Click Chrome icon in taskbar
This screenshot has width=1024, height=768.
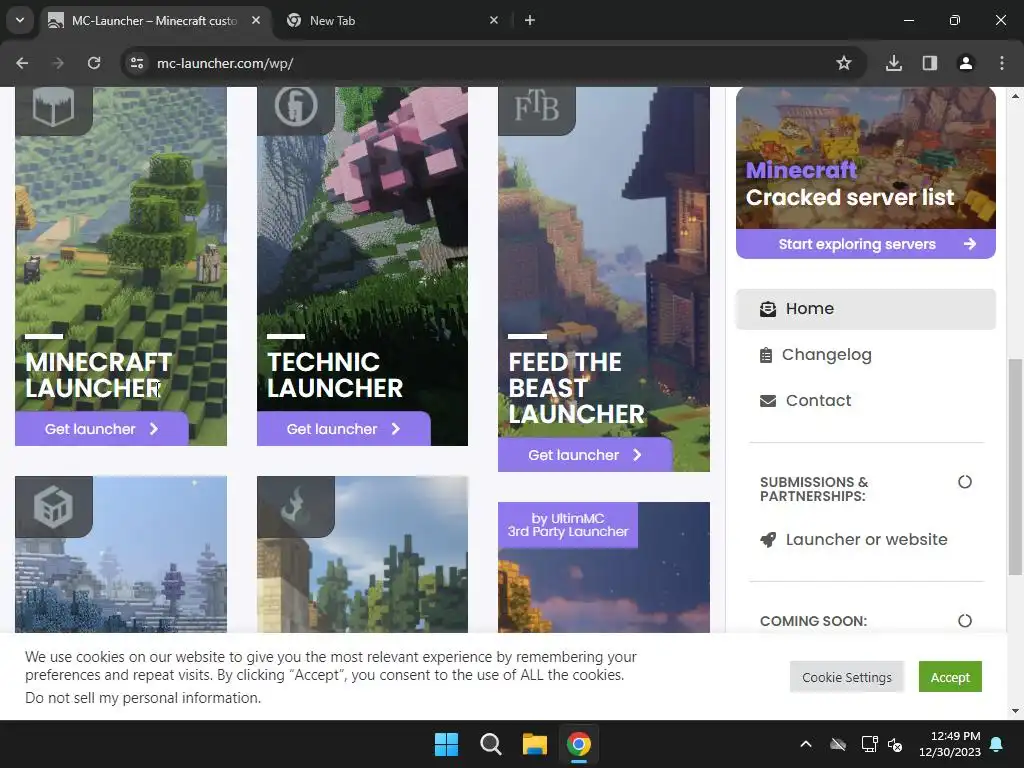coord(579,744)
